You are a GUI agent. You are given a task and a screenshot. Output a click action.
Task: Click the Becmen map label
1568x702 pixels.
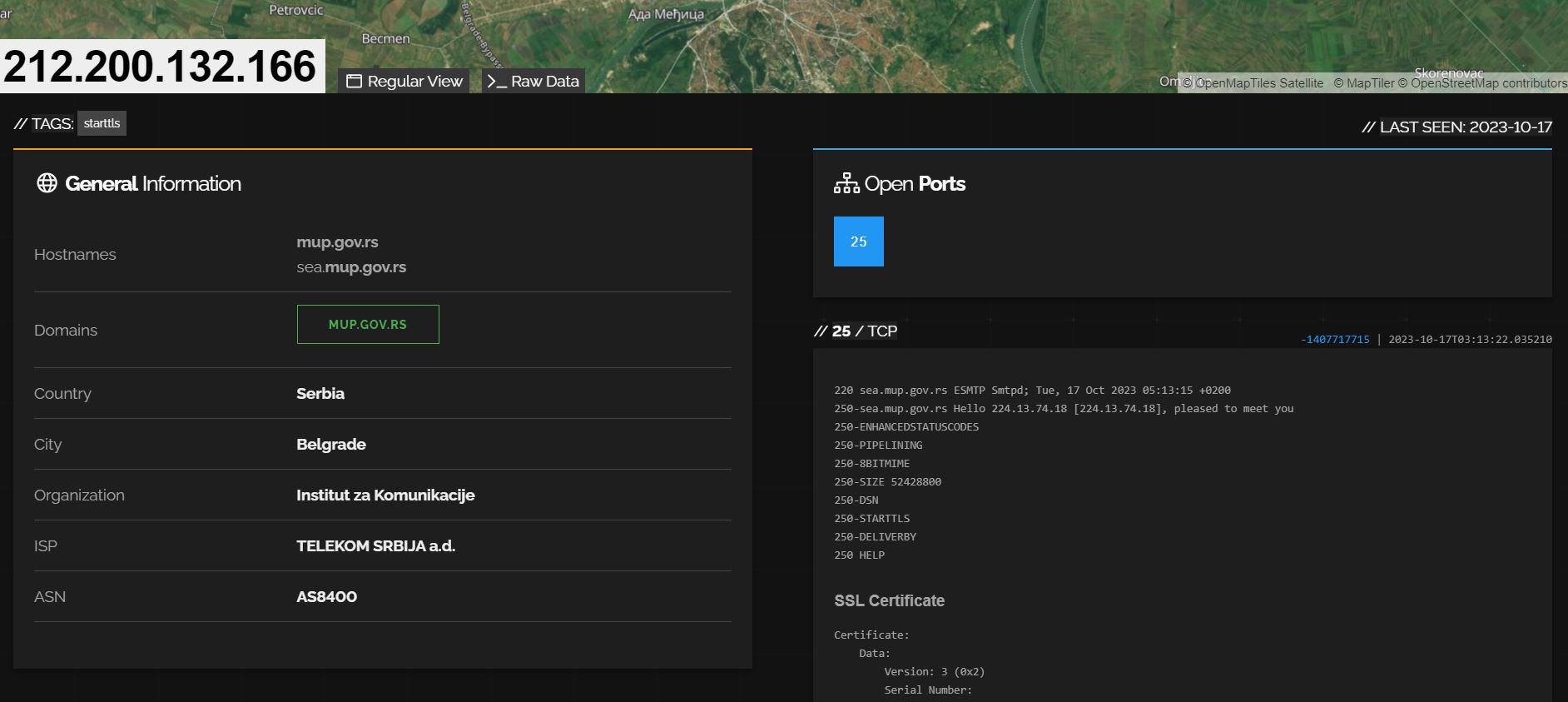[385, 38]
